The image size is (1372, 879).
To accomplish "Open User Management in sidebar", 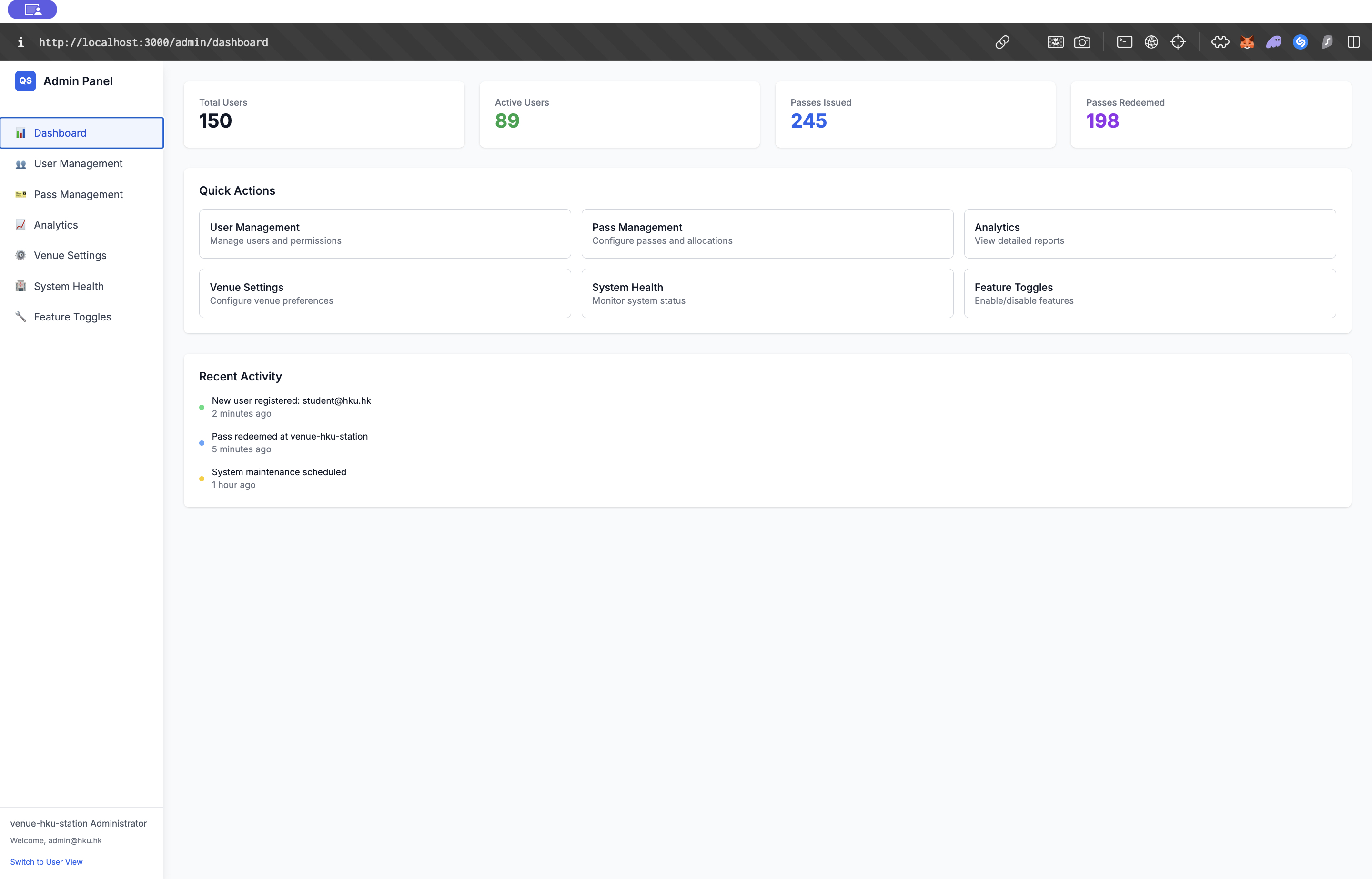I will pos(78,164).
